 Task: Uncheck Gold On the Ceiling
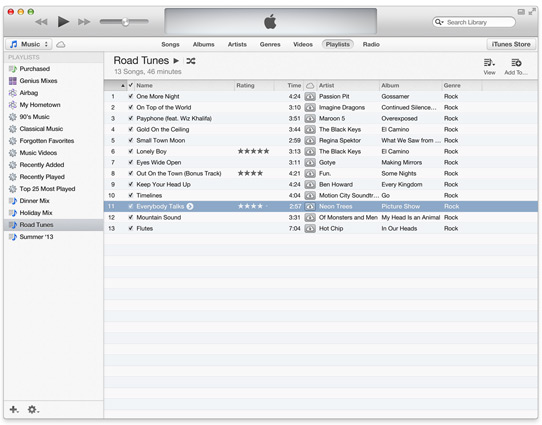click(131, 130)
